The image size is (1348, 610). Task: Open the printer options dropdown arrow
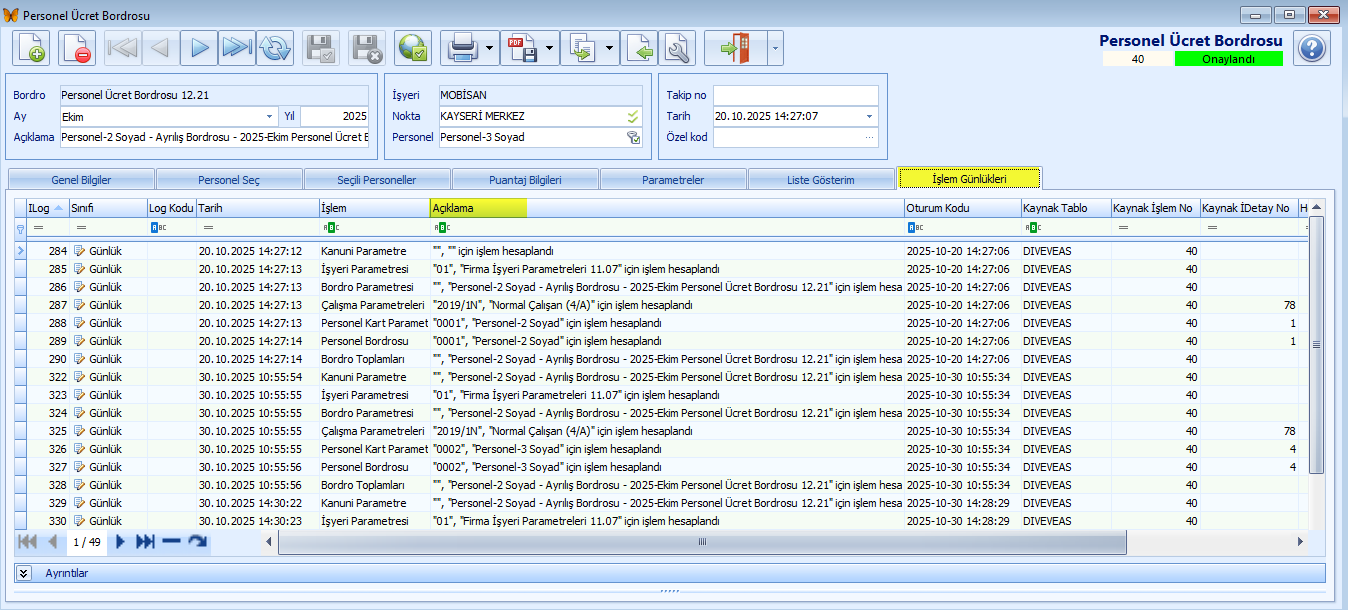[490, 48]
